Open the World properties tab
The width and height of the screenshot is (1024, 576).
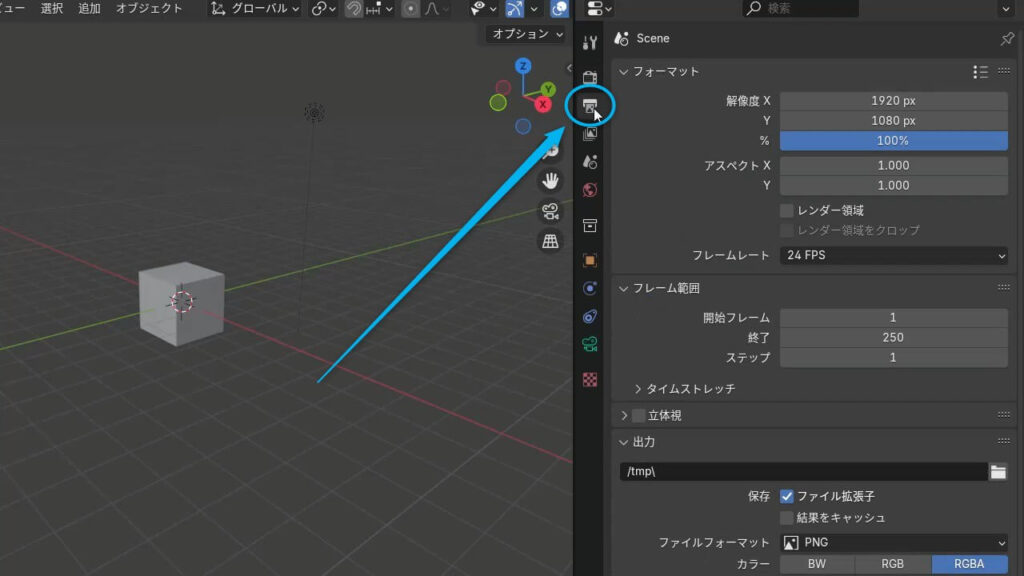590,190
